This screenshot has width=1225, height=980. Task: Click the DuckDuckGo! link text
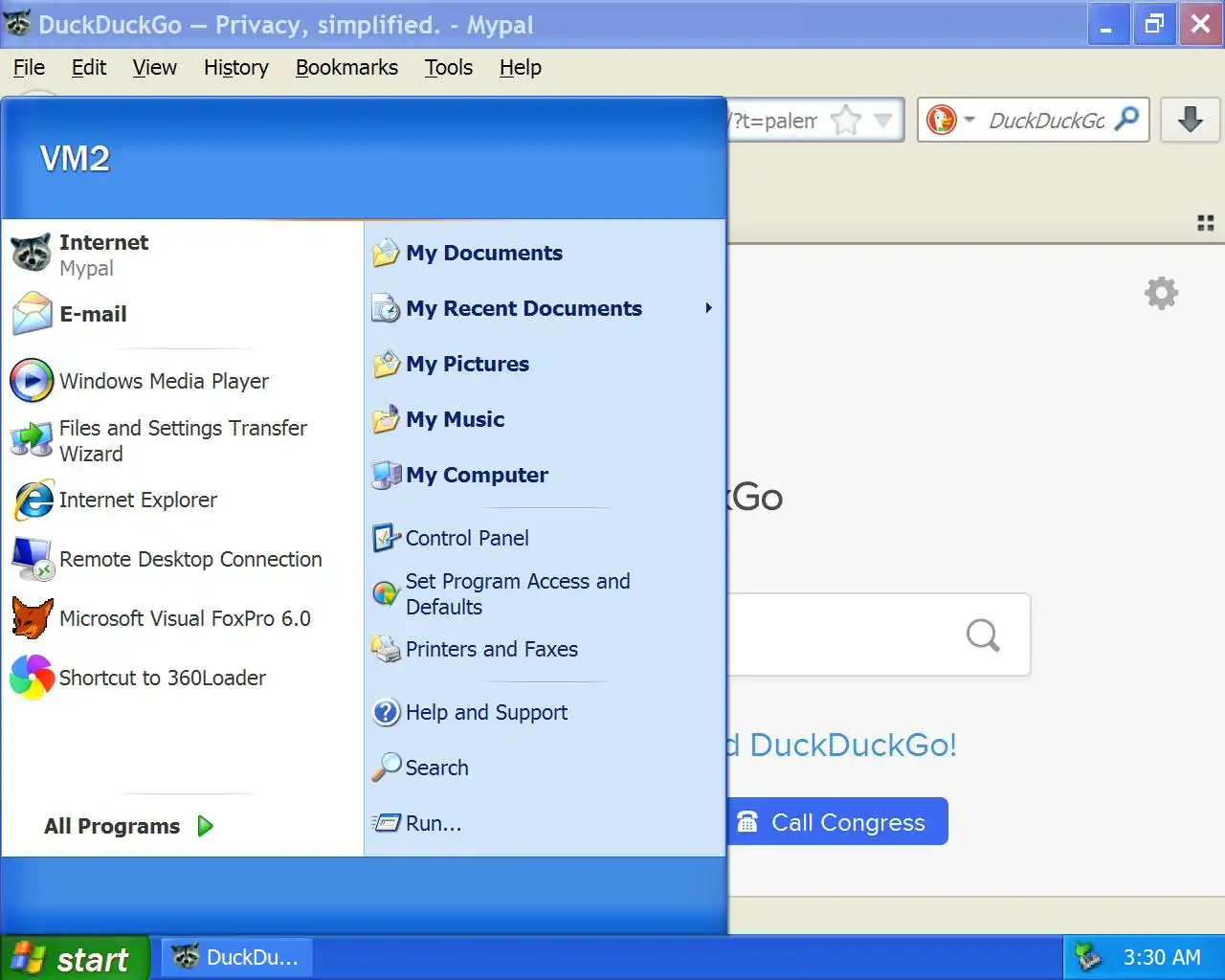[x=853, y=745]
